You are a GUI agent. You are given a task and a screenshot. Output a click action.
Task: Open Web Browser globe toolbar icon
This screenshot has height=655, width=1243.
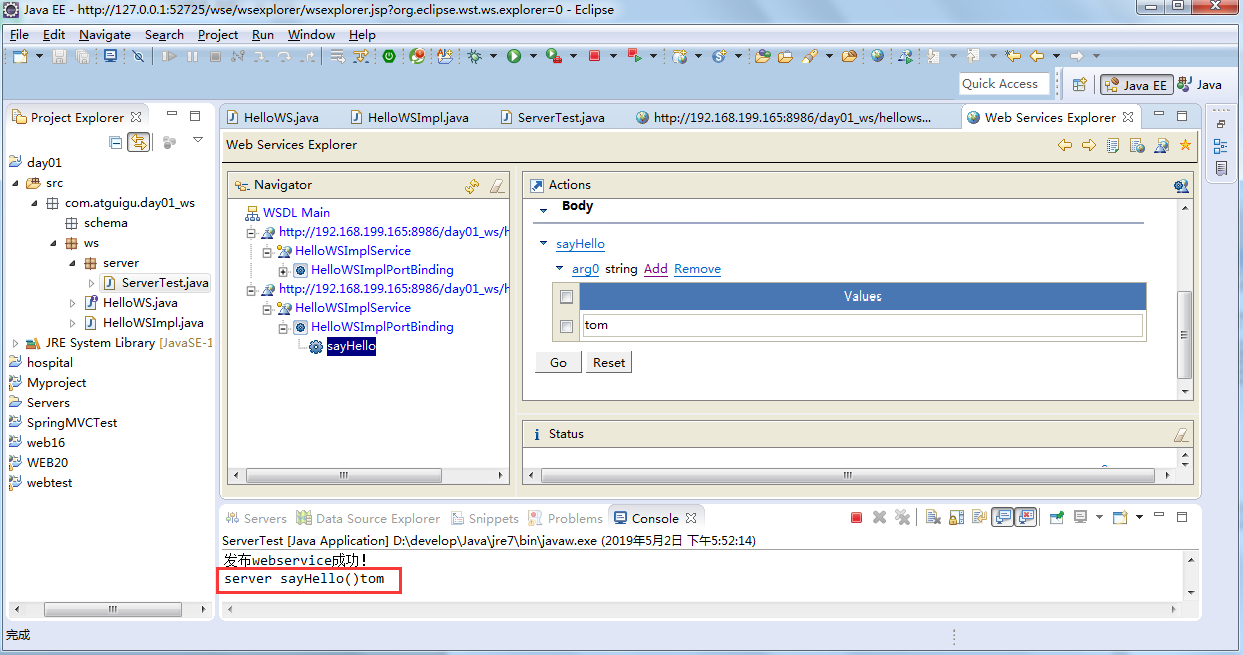pos(877,56)
